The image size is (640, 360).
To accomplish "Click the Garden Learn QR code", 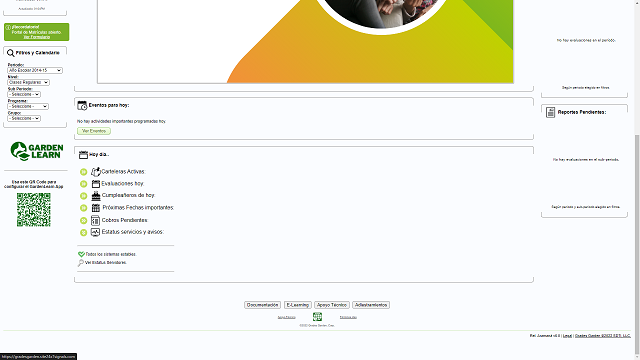I will pyautogui.click(x=33, y=210).
